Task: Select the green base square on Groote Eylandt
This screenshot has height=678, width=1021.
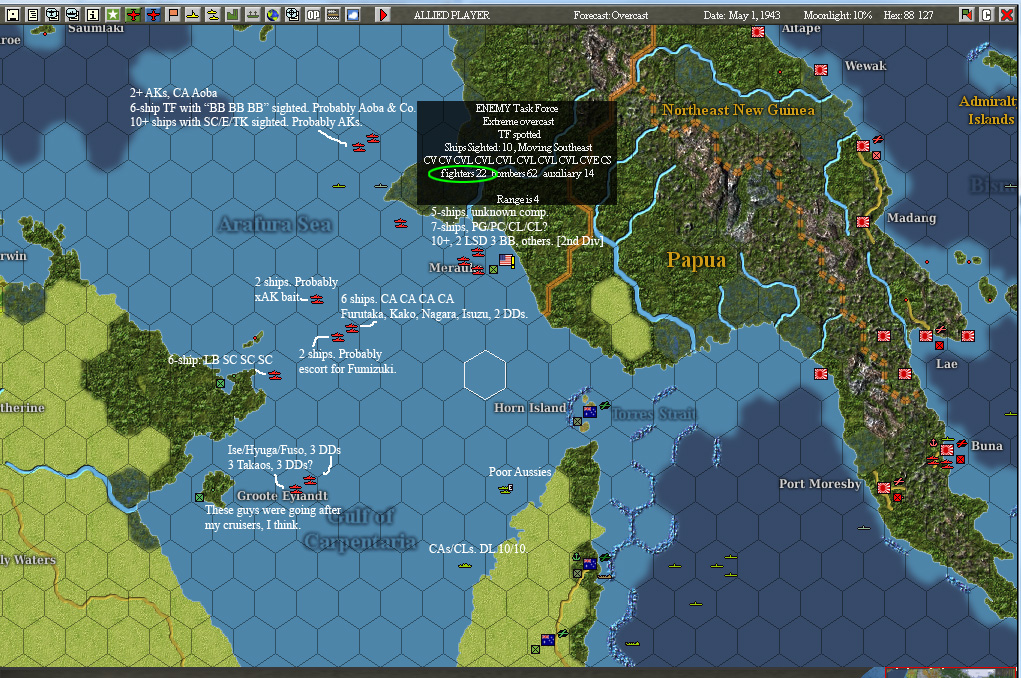Action: 199,498
